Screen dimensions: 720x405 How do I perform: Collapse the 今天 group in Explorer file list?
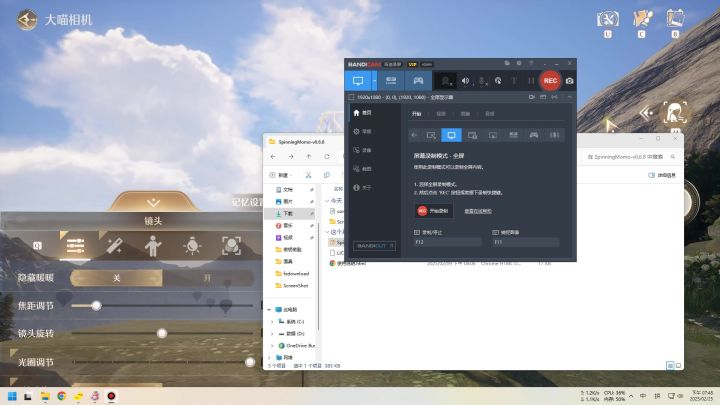tap(327, 201)
